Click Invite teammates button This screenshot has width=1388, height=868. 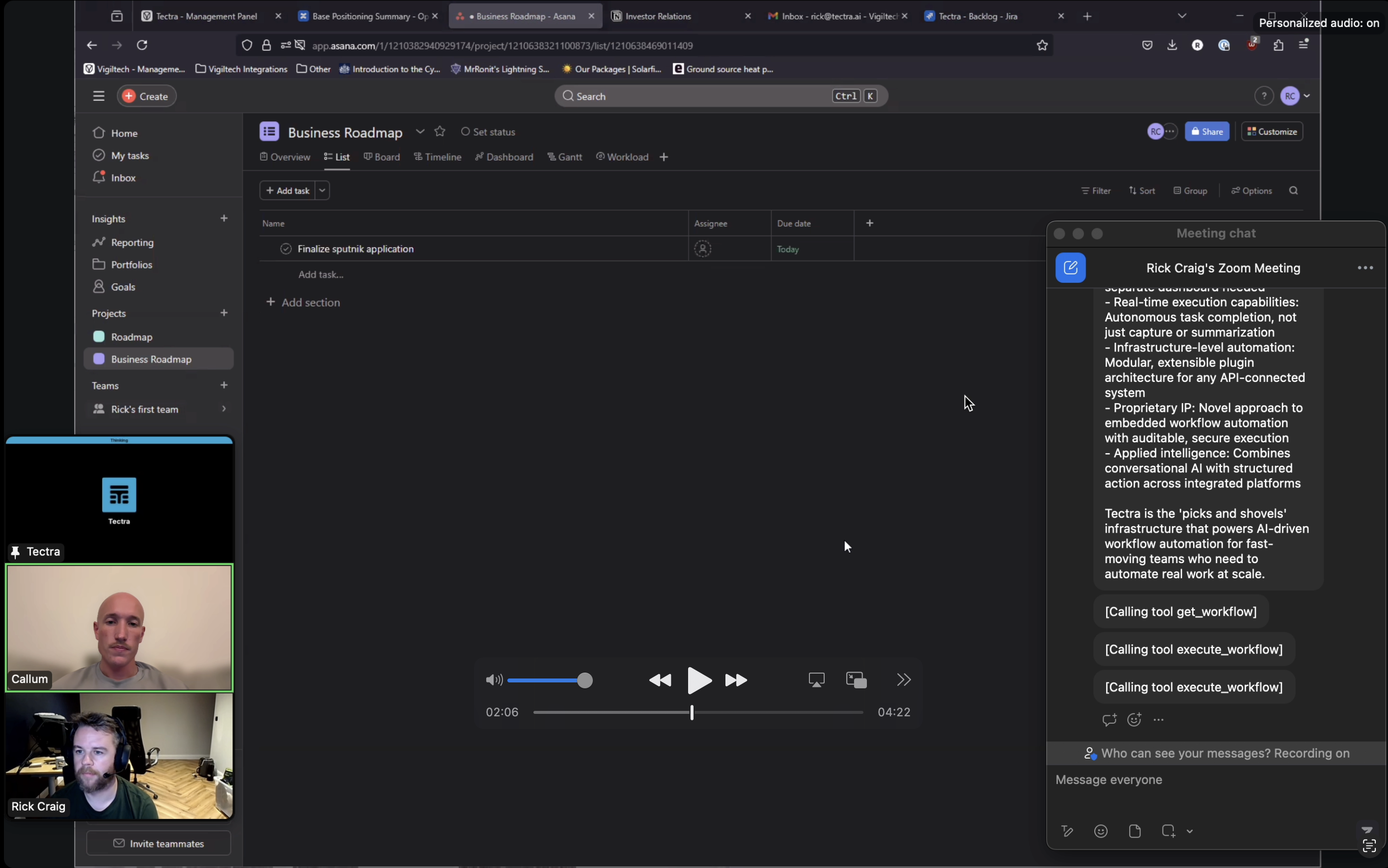[159, 843]
